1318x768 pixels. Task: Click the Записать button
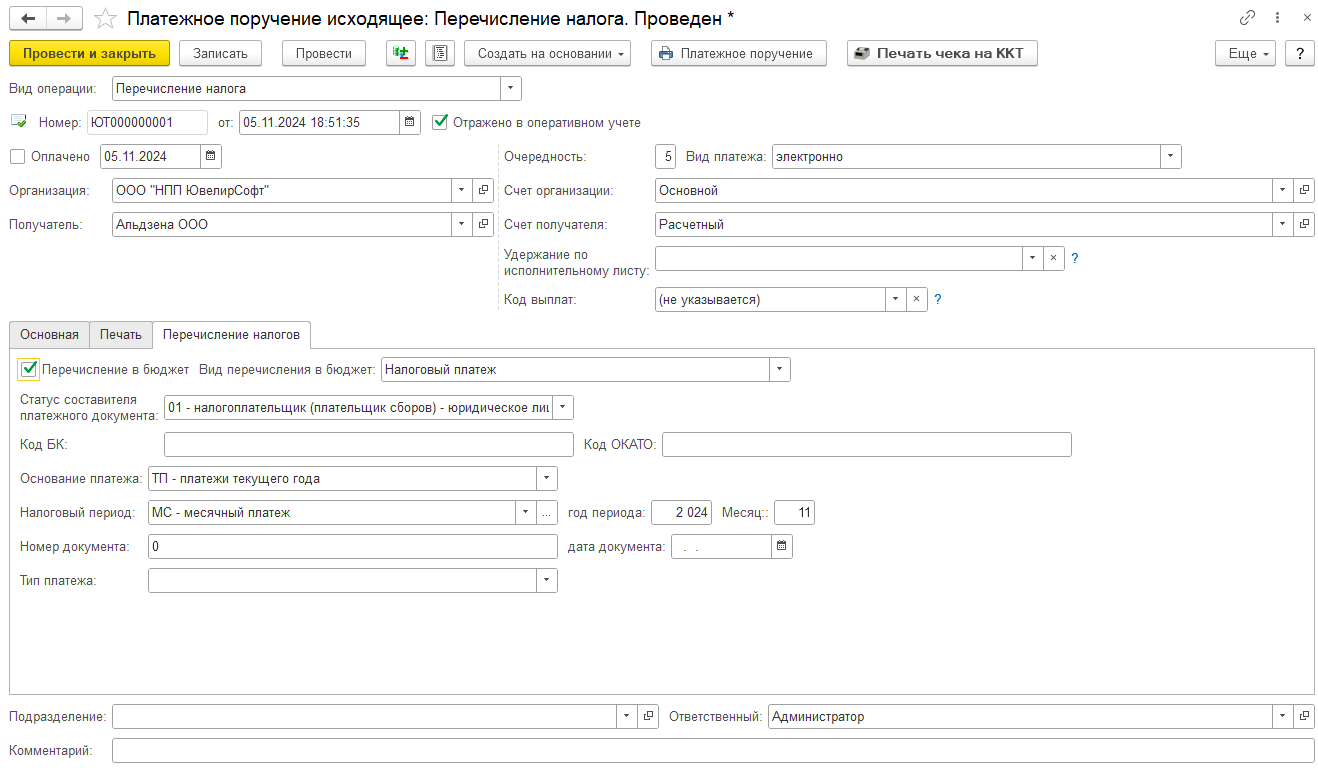coord(221,53)
